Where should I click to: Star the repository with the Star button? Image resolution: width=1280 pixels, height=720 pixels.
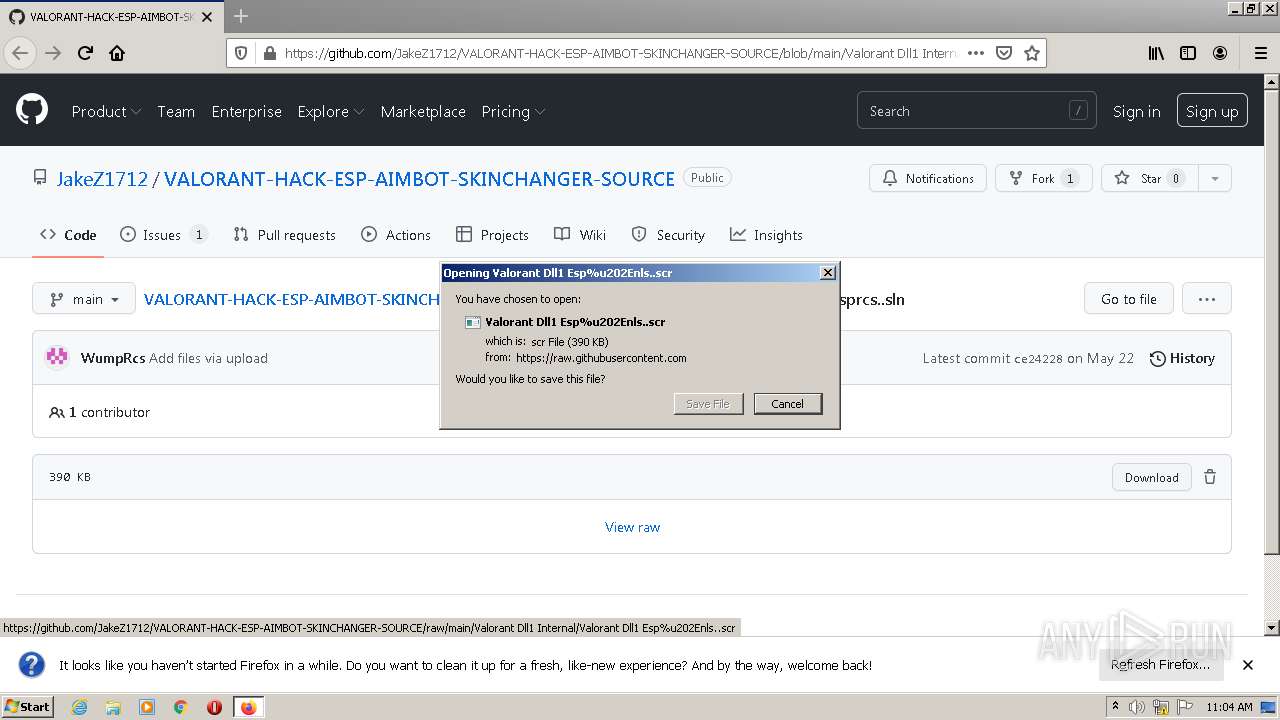(x=1150, y=178)
